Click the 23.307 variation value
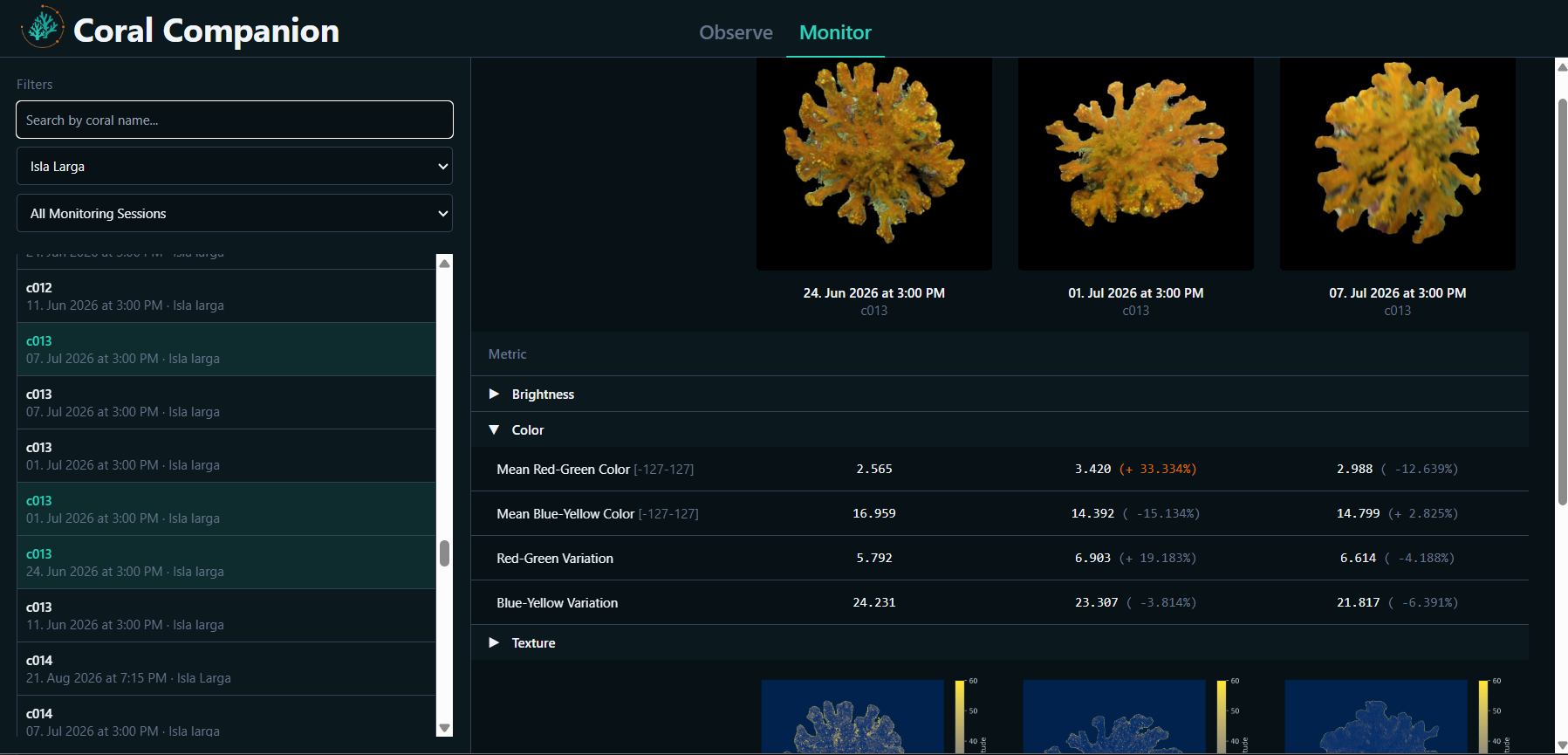The height and width of the screenshot is (755, 1568). (x=1097, y=603)
